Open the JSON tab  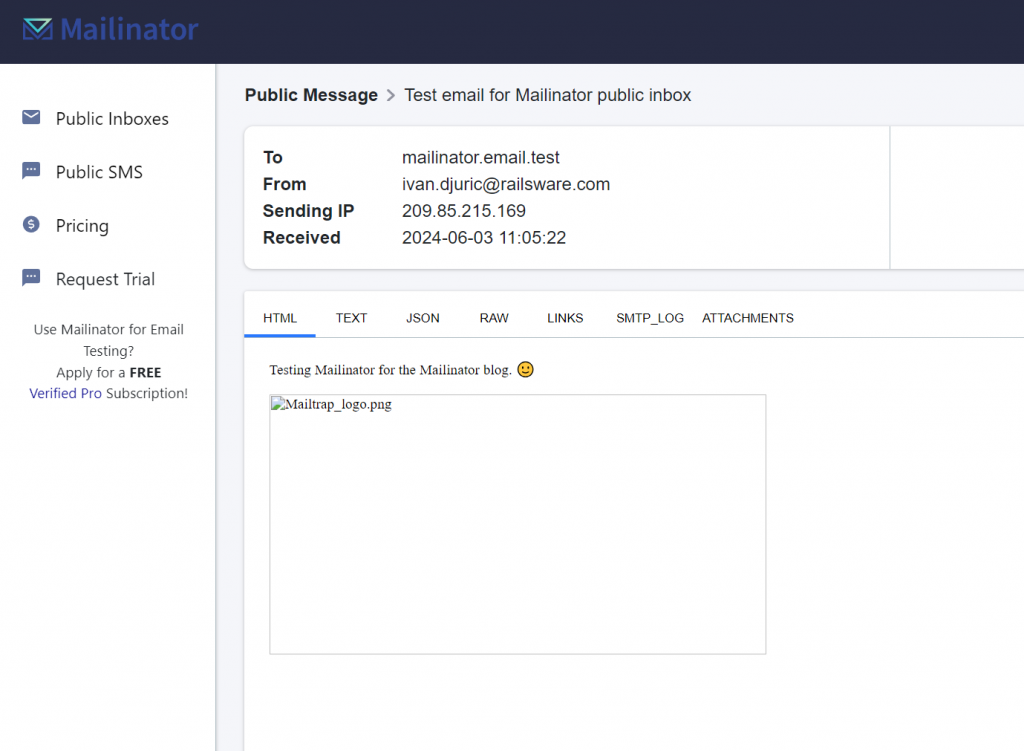(422, 317)
